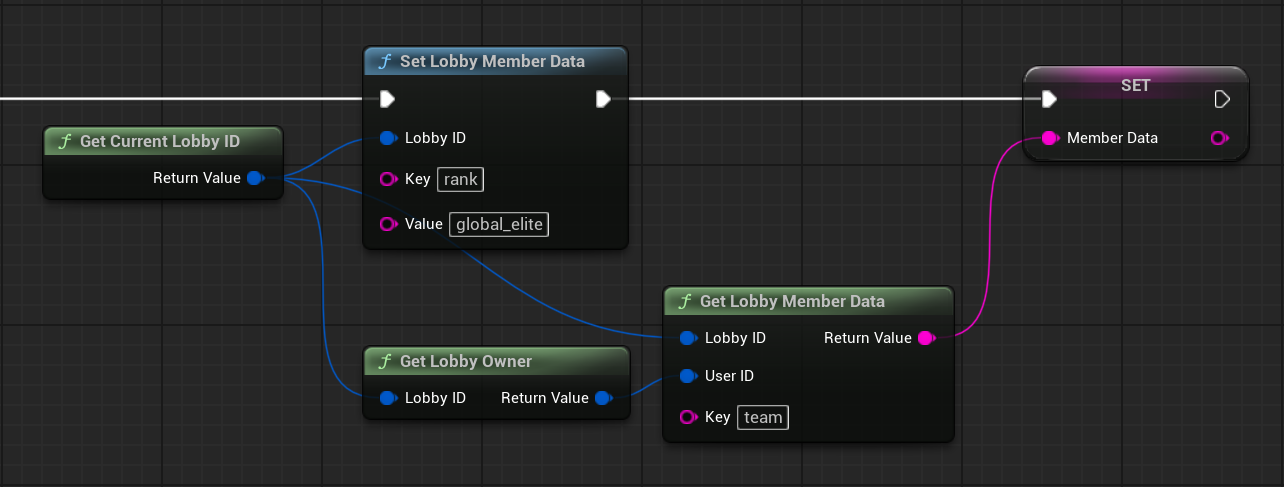Click the SET node input execution pin
The width and height of the screenshot is (1284, 487).
[1048, 99]
